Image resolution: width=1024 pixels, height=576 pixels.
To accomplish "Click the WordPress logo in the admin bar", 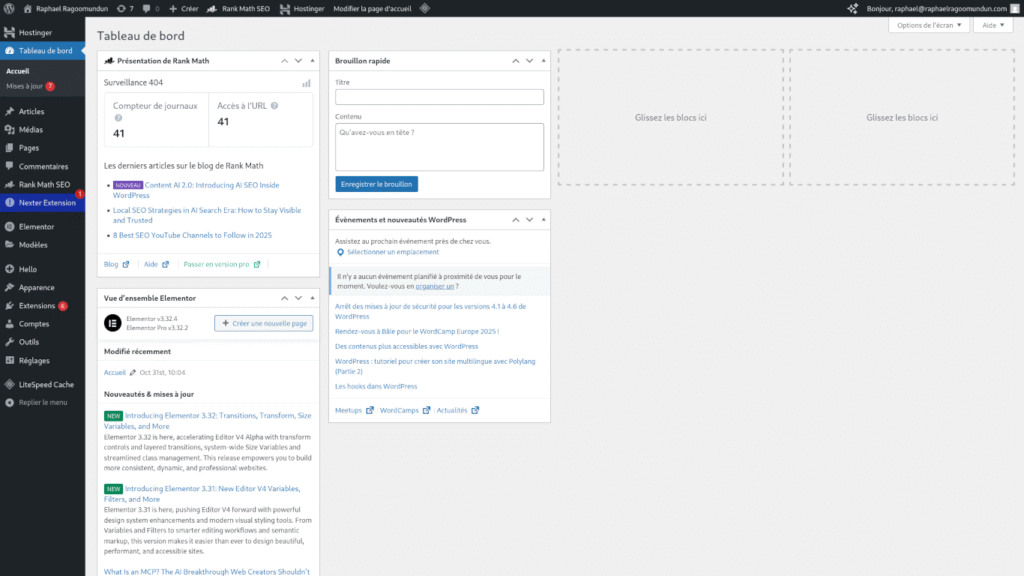I will point(9,7).
